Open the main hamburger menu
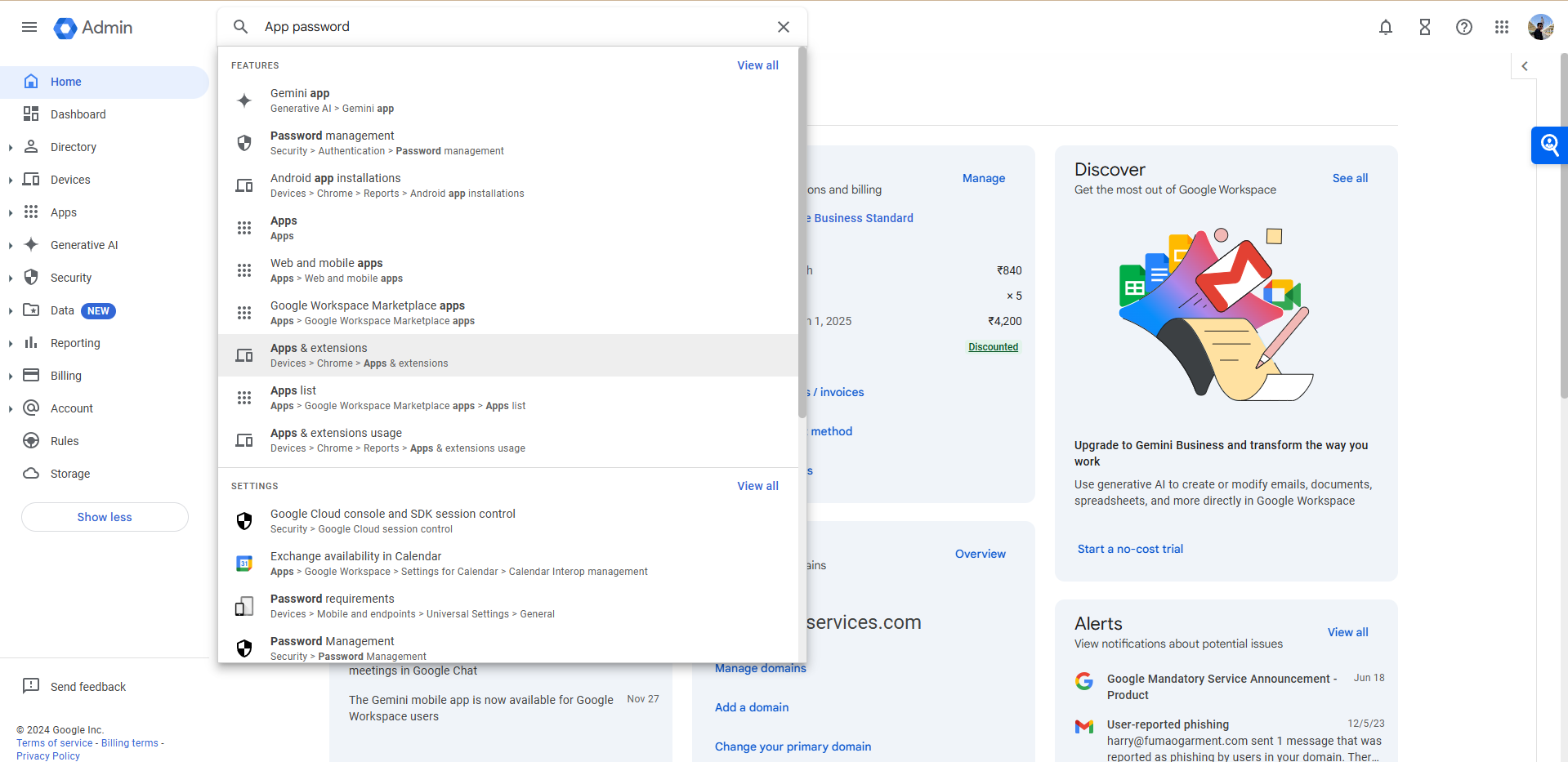 [x=29, y=27]
